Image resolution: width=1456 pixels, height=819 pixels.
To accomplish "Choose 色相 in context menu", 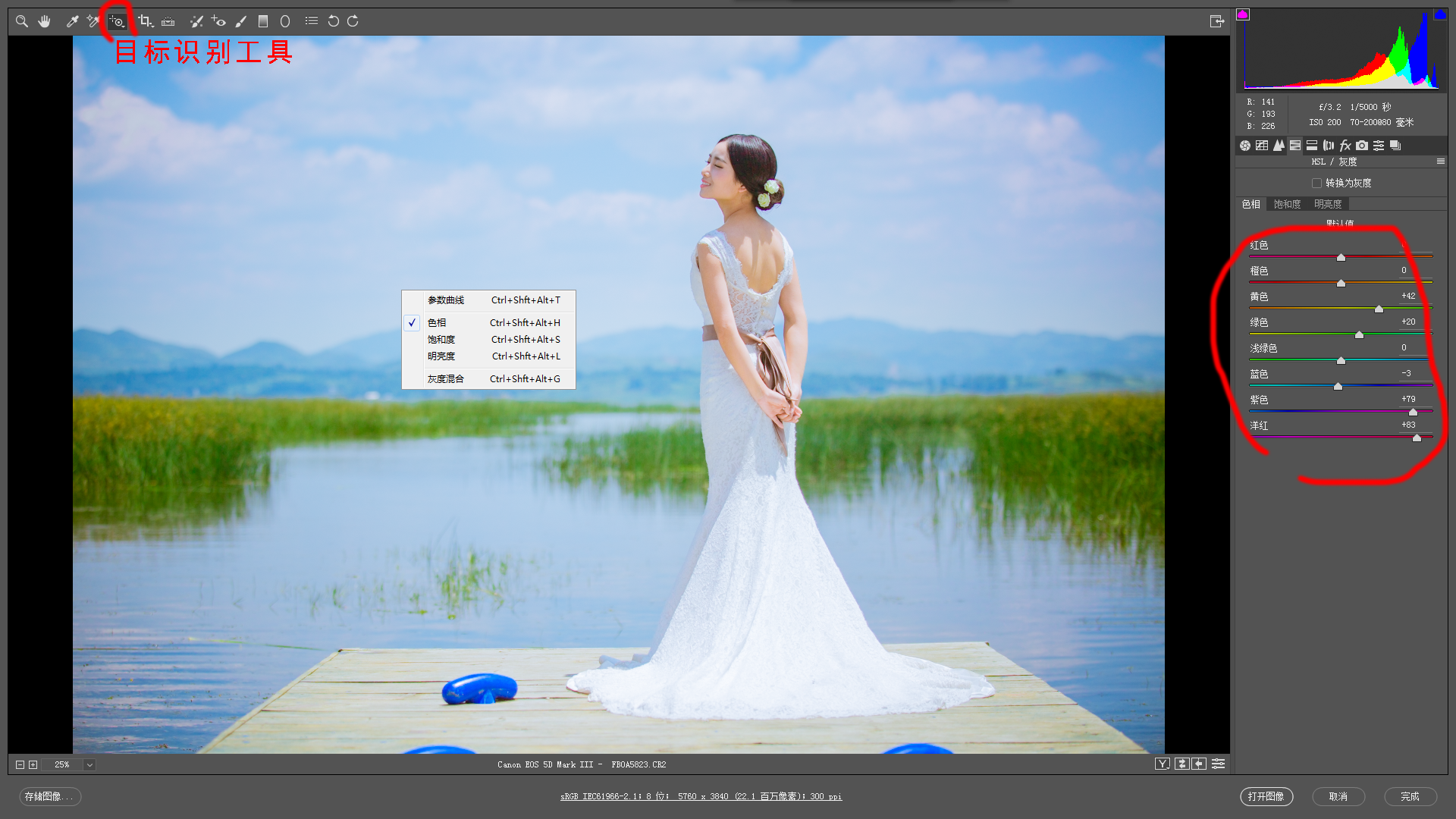I will (488, 323).
